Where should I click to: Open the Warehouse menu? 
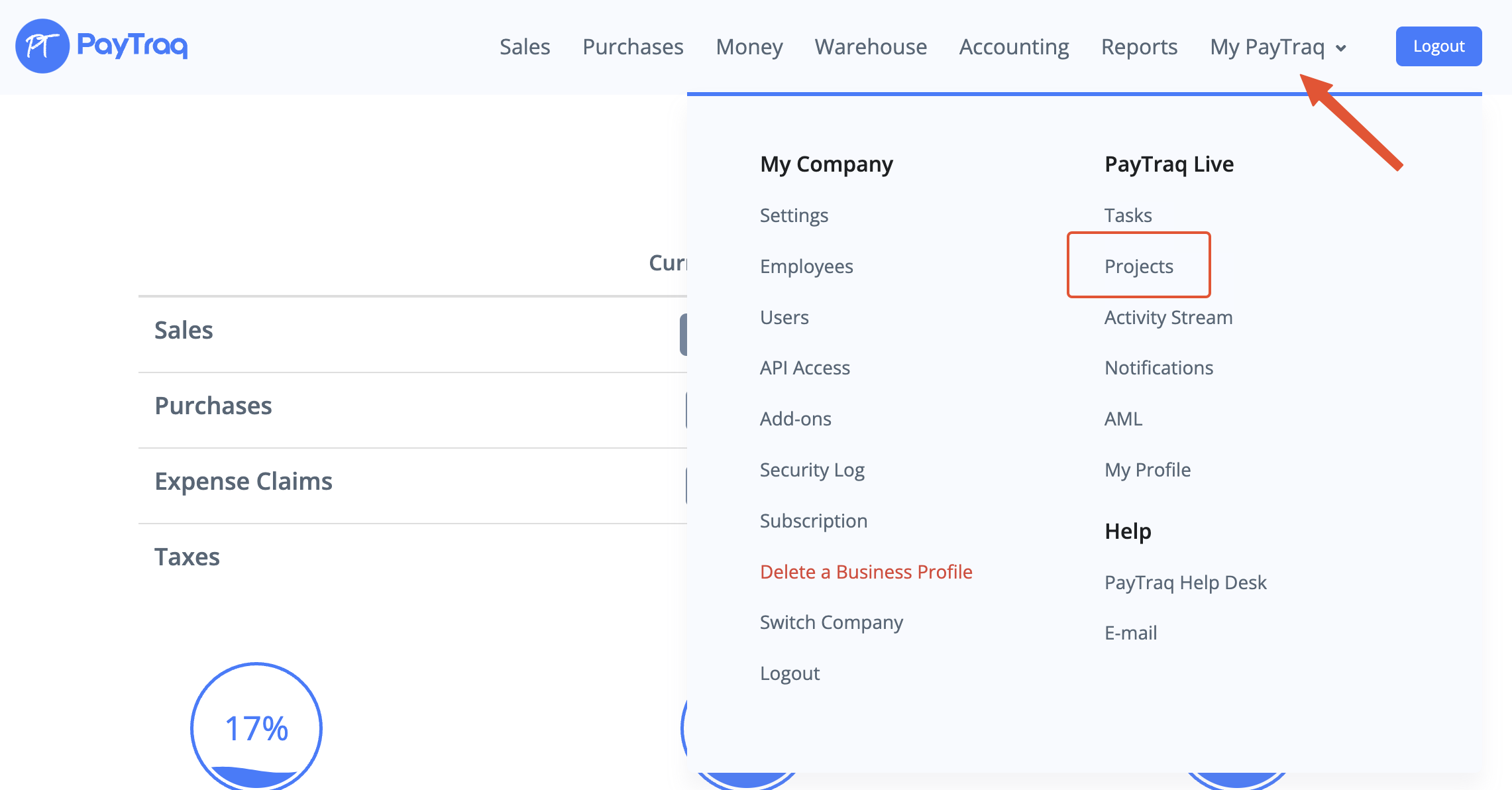point(871,47)
